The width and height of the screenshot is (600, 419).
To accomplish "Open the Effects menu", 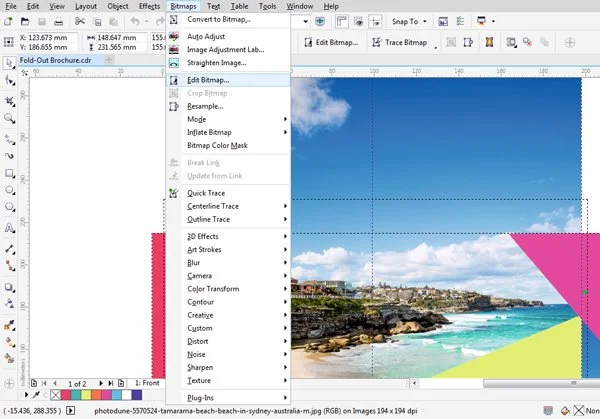I will 149,7.
